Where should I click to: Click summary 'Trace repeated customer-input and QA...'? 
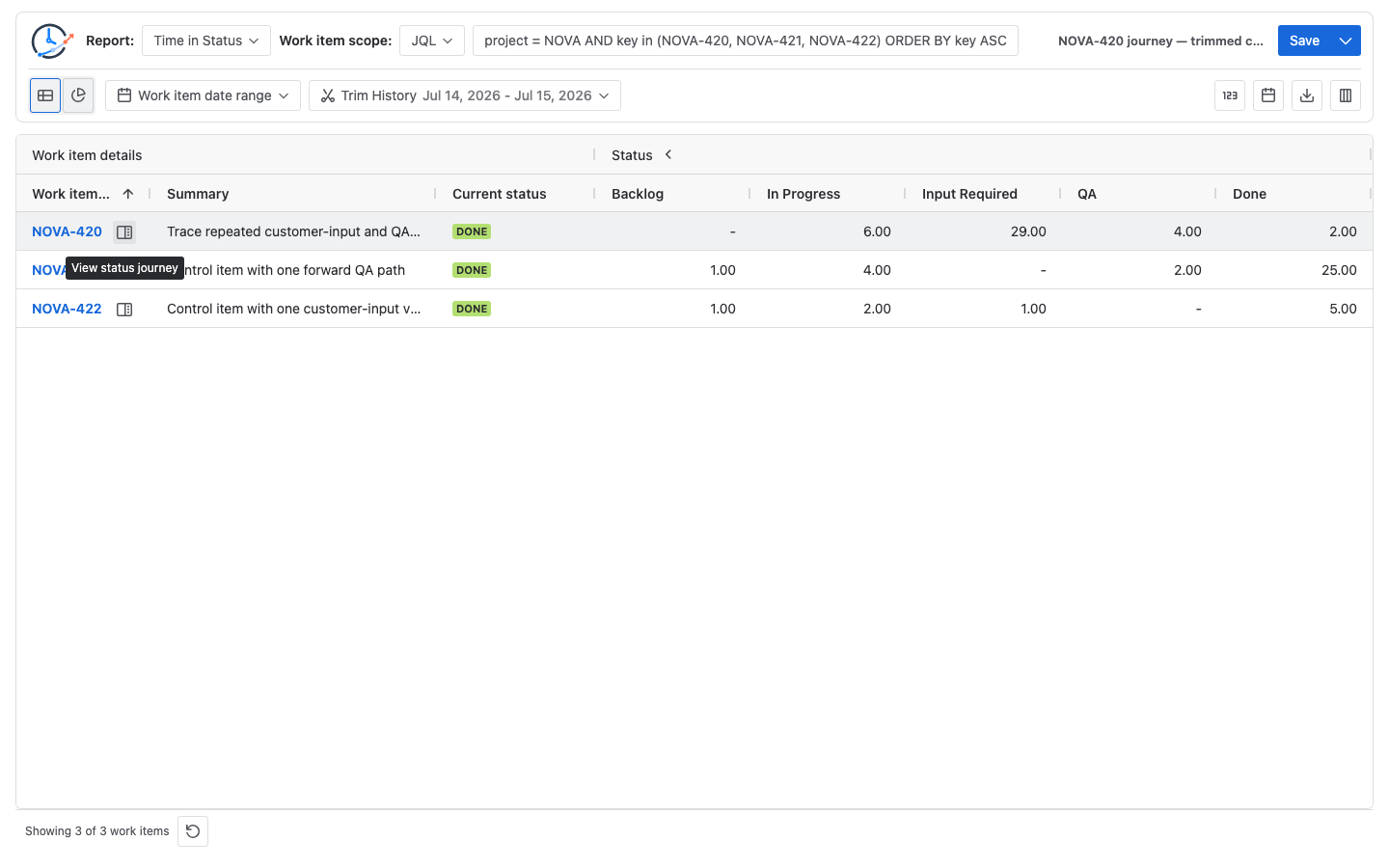[x=293, y=231]
